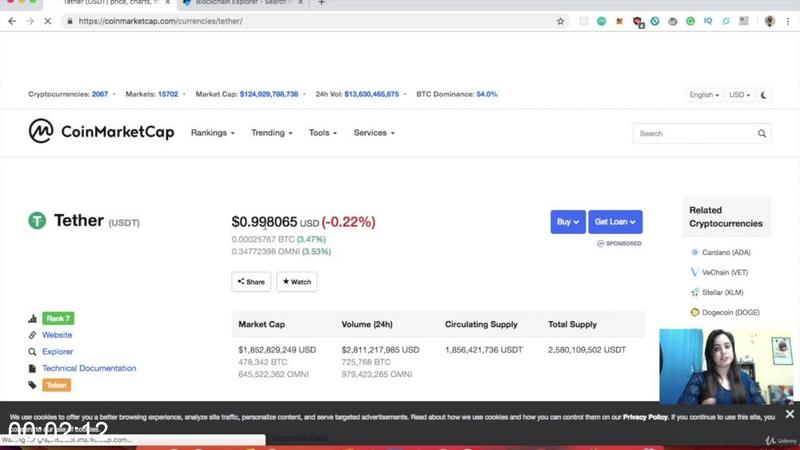Image resolution: width=800 pixels, height=450 pixels.
Task: Bookmark this page with the star icon
Action: pos(560,21)
